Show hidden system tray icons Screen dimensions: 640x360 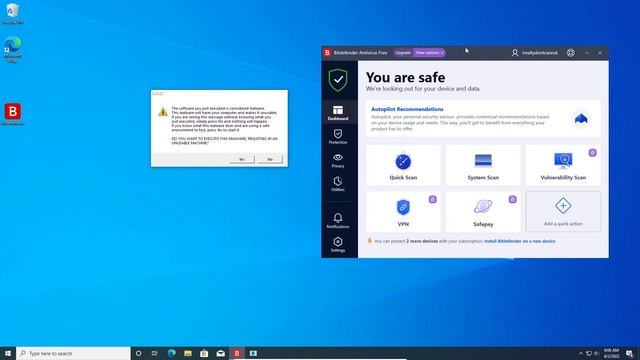click(581, 353)
